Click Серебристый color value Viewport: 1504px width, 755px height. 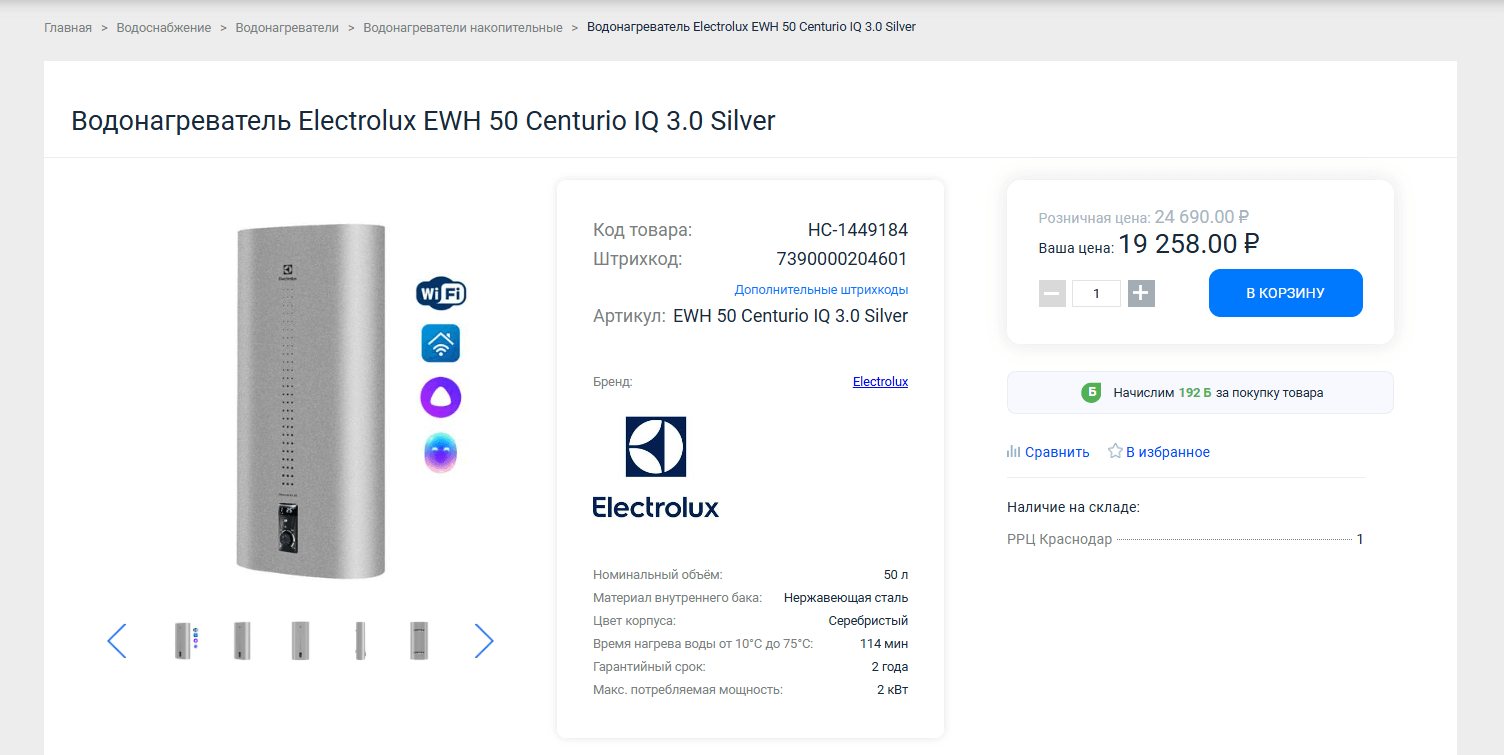(x=868, y=621)
